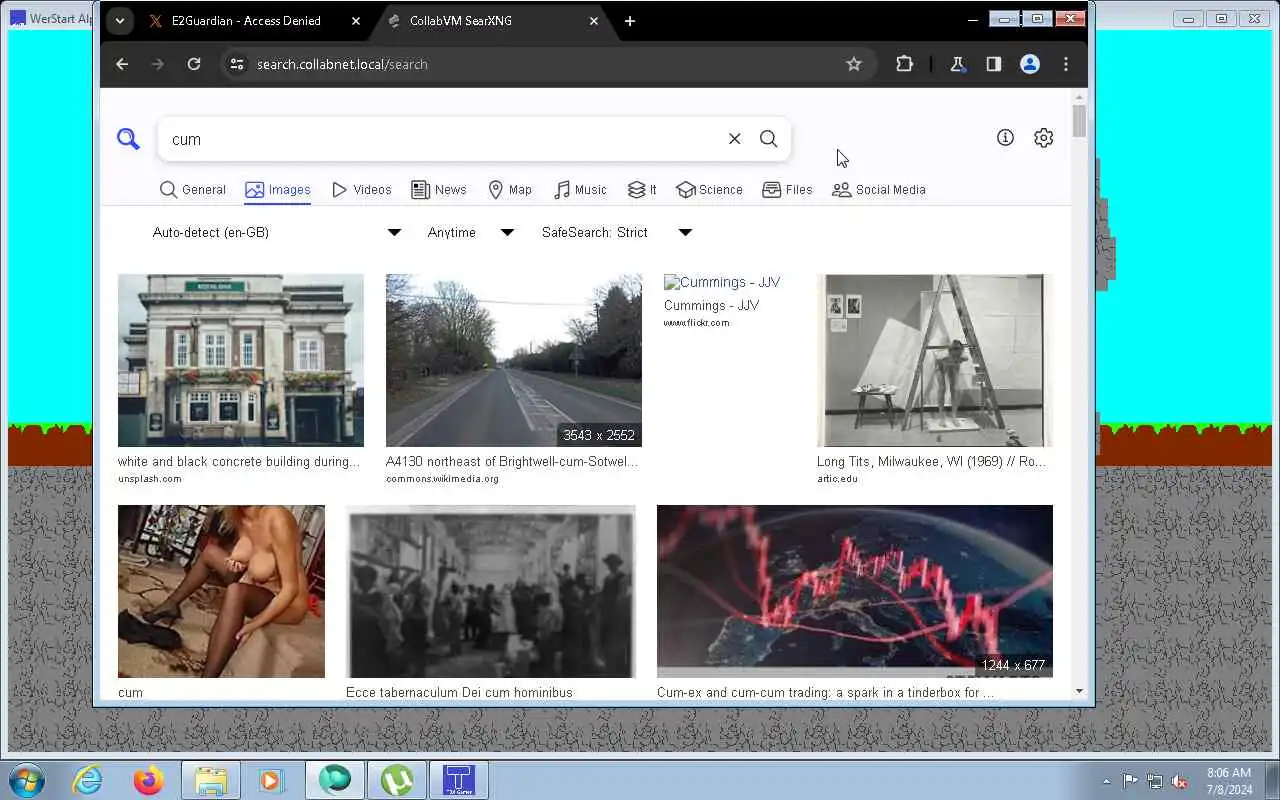Open Auto-detect (en-GB) language dropdown
The height and width of the screenshot is (800, 1280).
[x=277, y=232]
